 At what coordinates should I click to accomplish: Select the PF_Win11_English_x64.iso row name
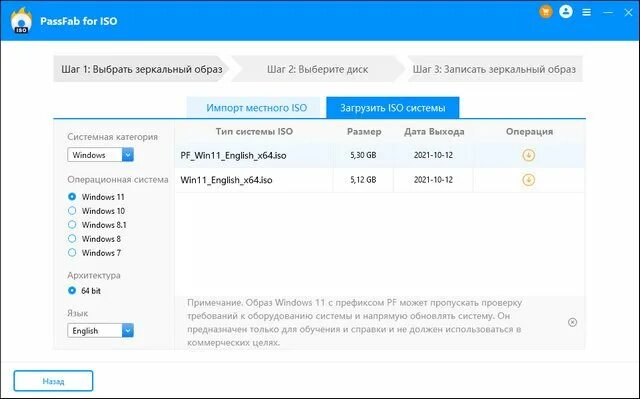coord(233,155)
